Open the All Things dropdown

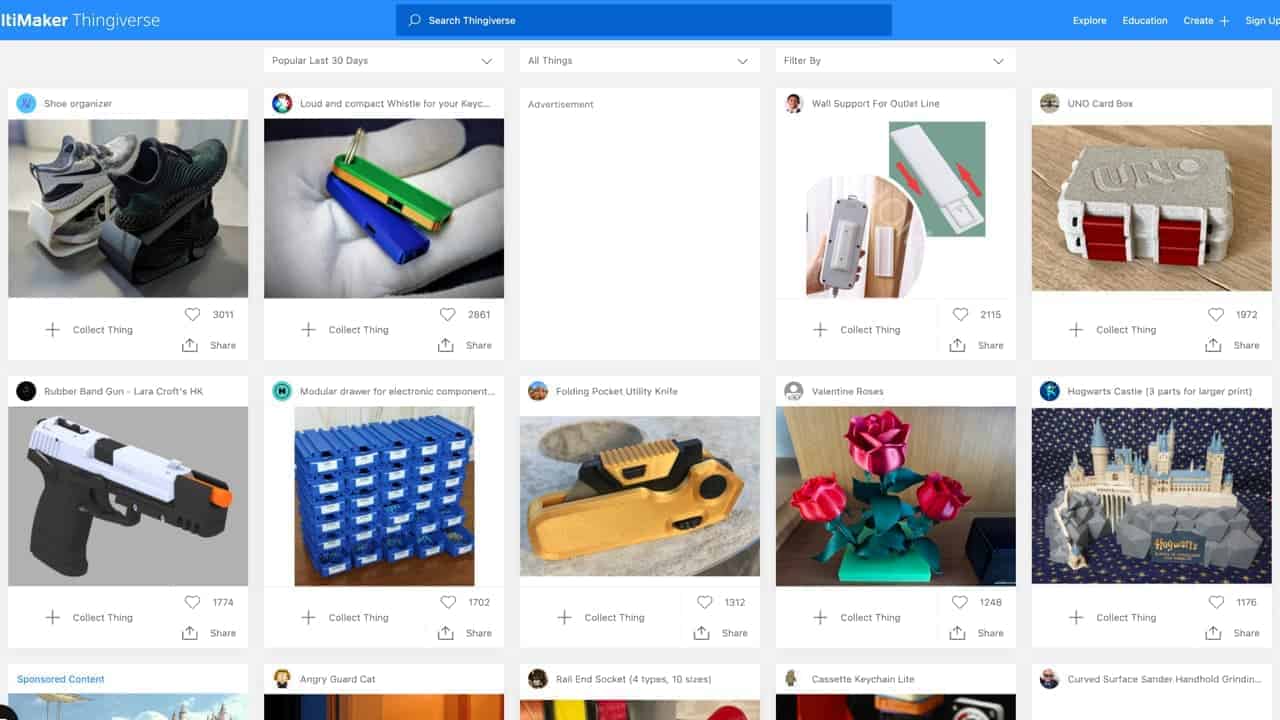[x=639, y=60]
